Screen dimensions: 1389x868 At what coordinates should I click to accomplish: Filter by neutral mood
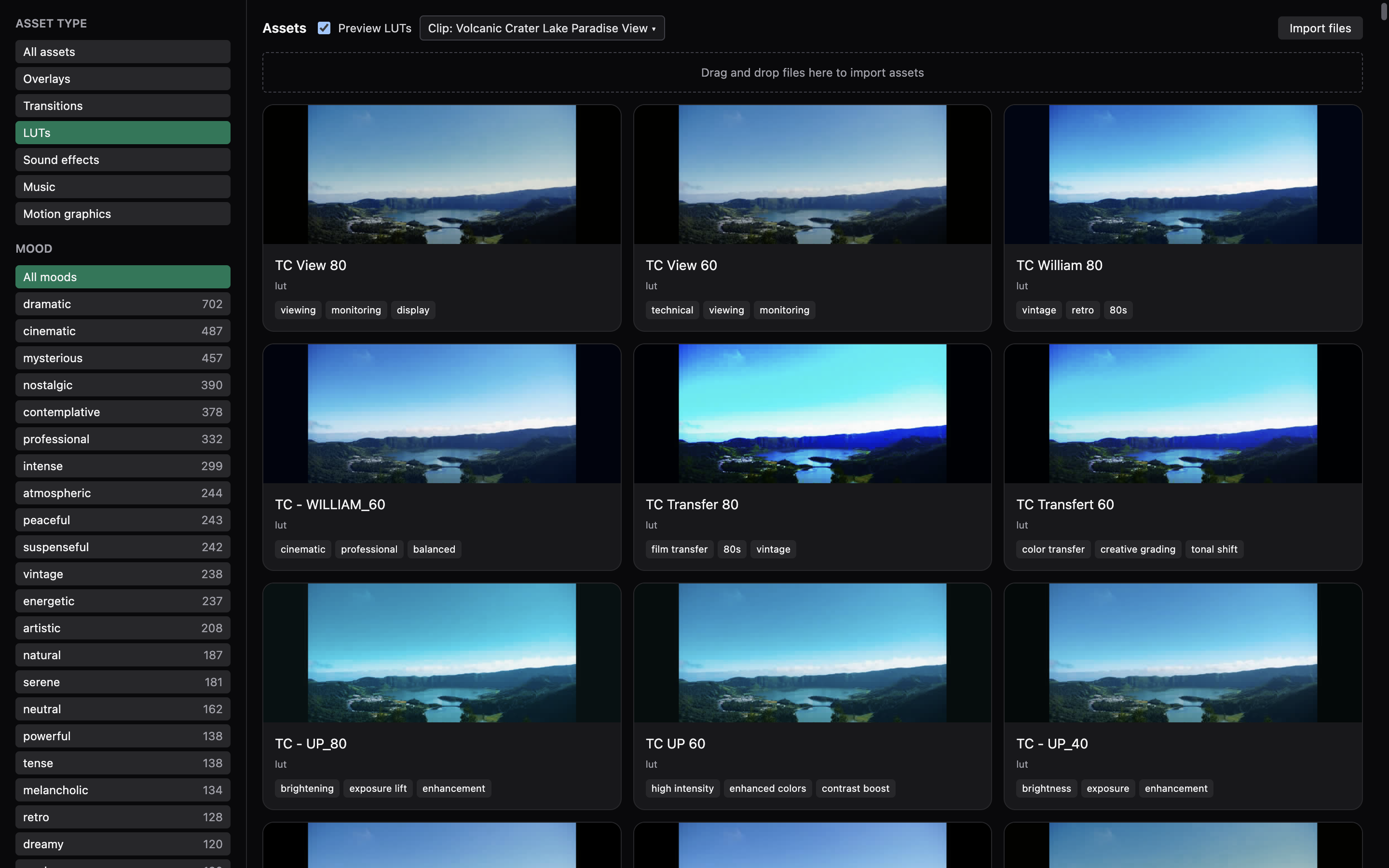point(123,708)
